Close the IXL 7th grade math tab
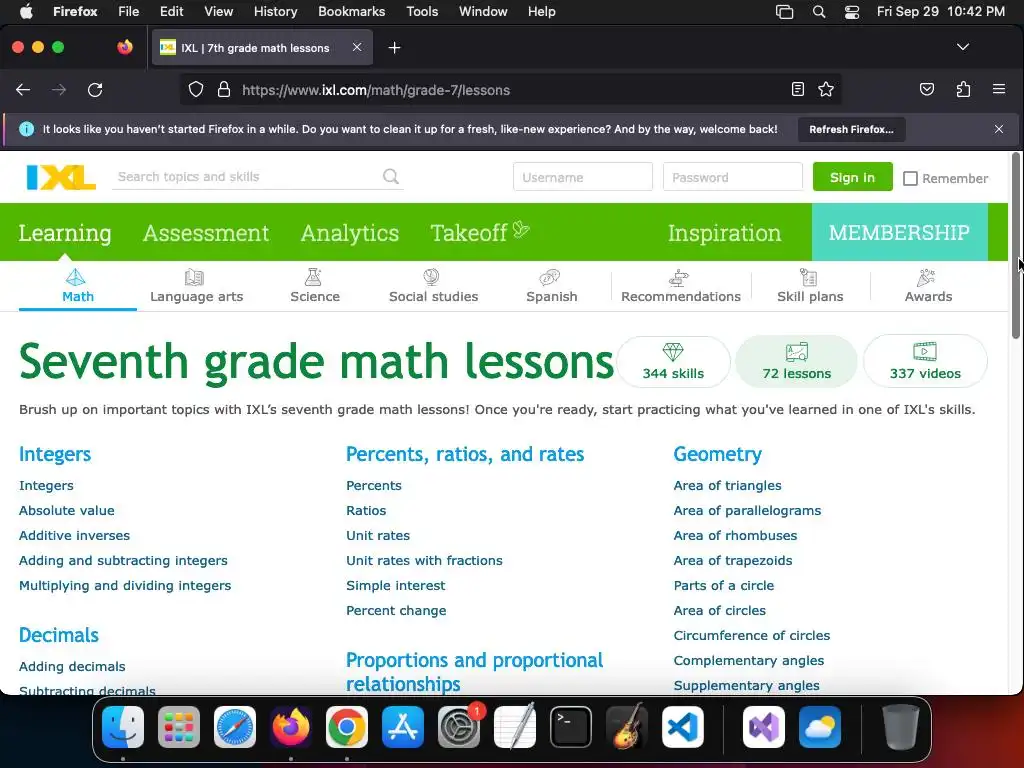 357,47
